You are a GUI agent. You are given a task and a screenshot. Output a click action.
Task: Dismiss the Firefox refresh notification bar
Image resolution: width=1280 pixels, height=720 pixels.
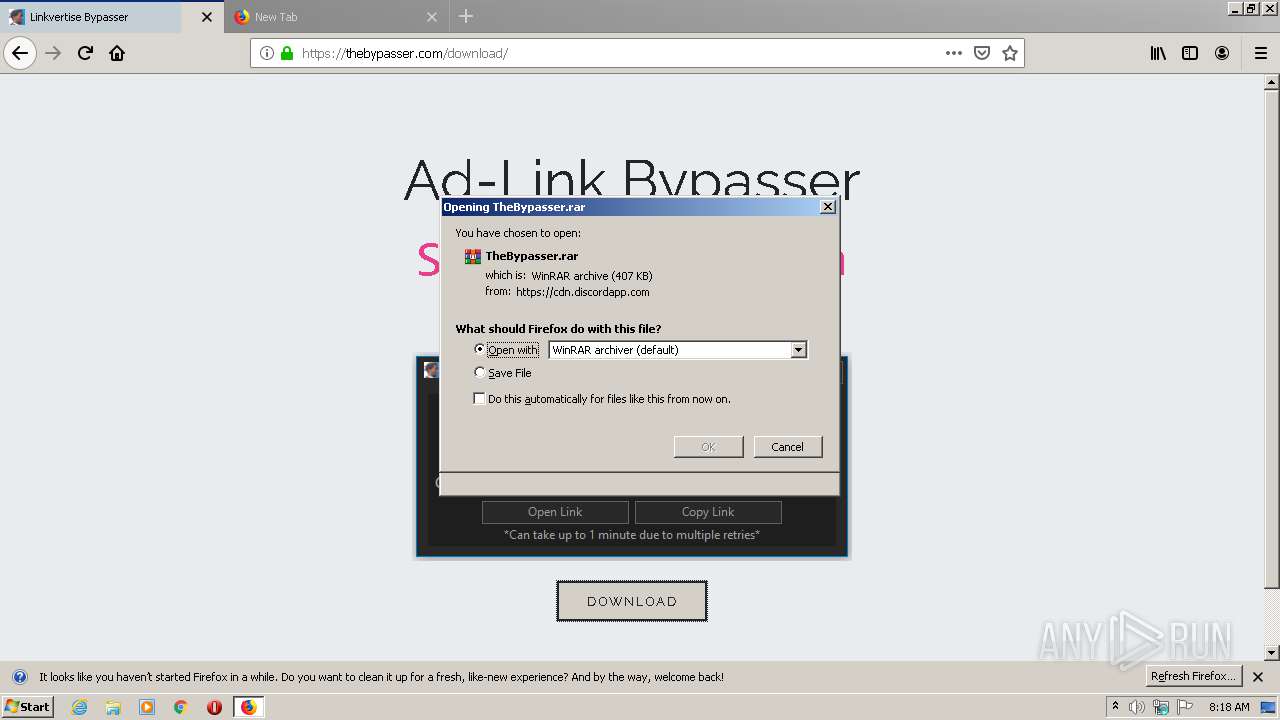click(1258, 677)
